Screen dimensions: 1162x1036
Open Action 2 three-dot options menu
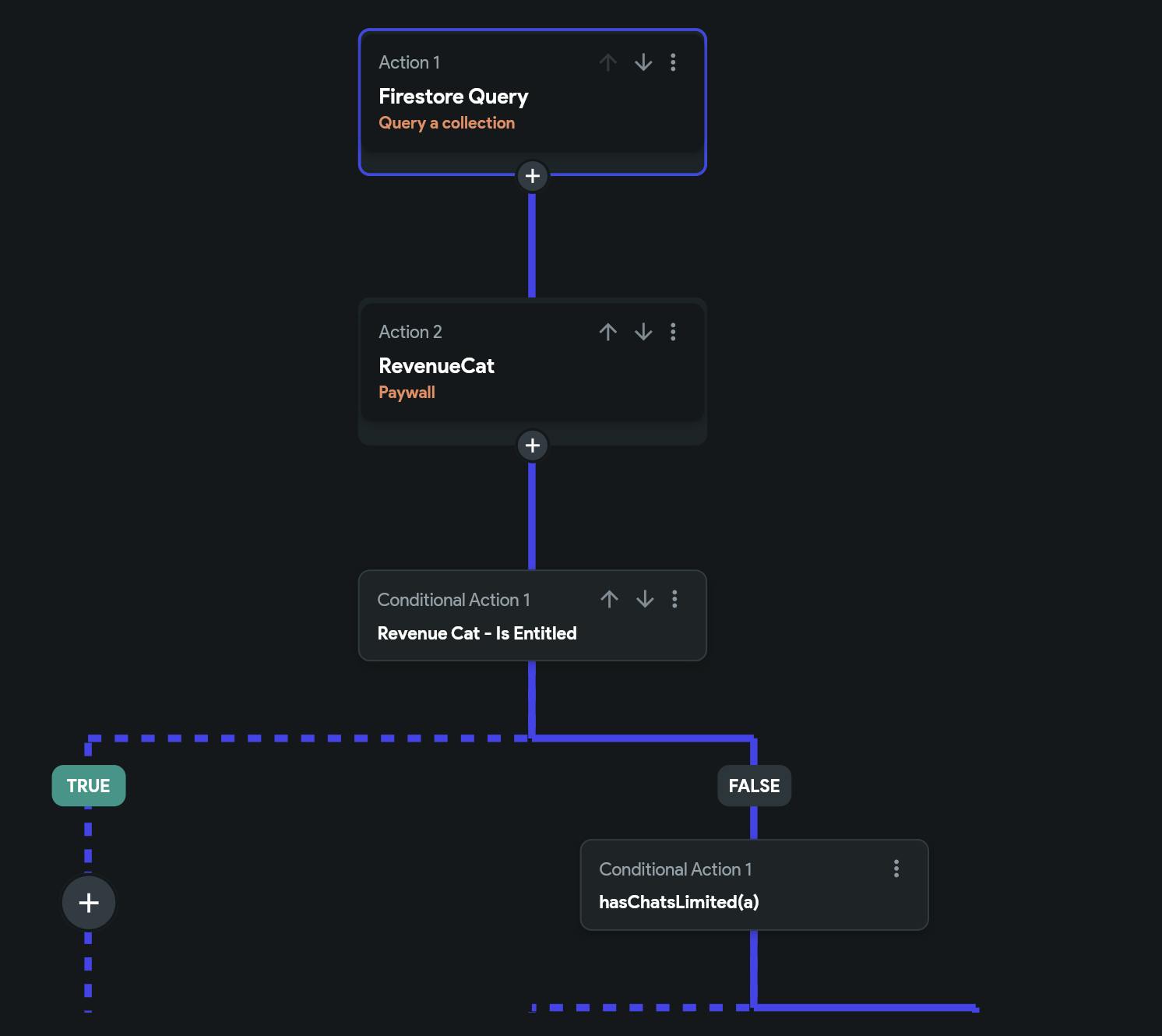click(x=674, y=332)
